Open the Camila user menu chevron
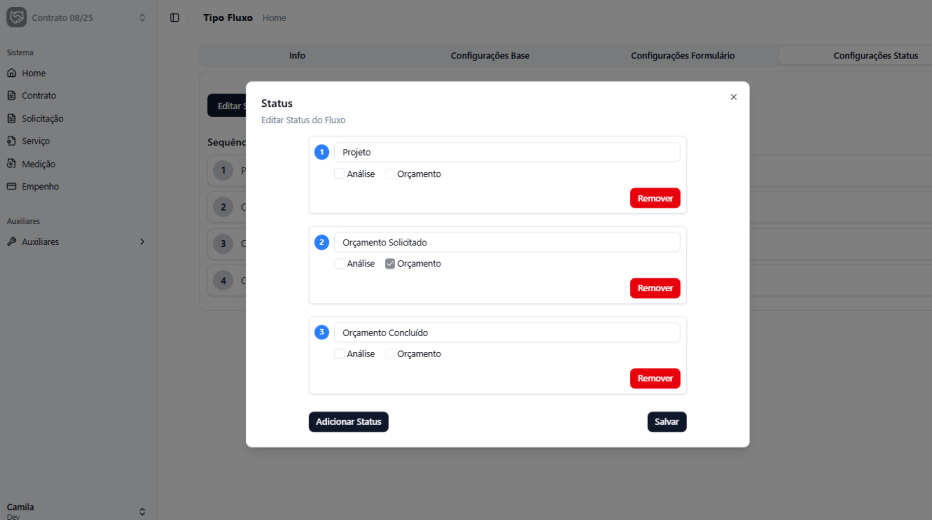This screenshot has width=932, height=520. (142, 512)
